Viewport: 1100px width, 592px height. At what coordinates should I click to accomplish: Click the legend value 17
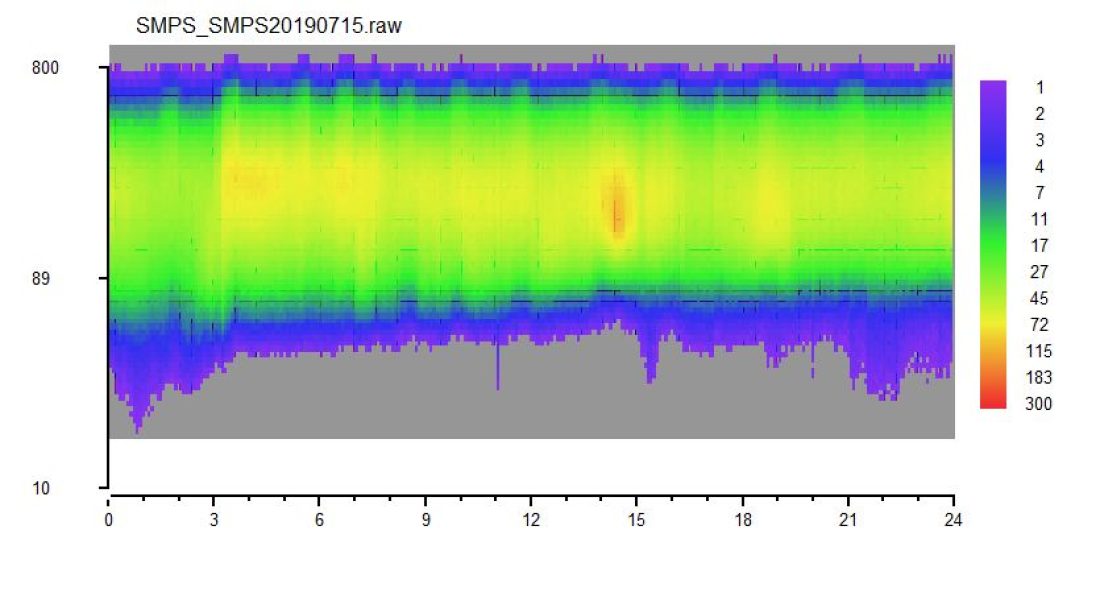tap(1040, 245)
